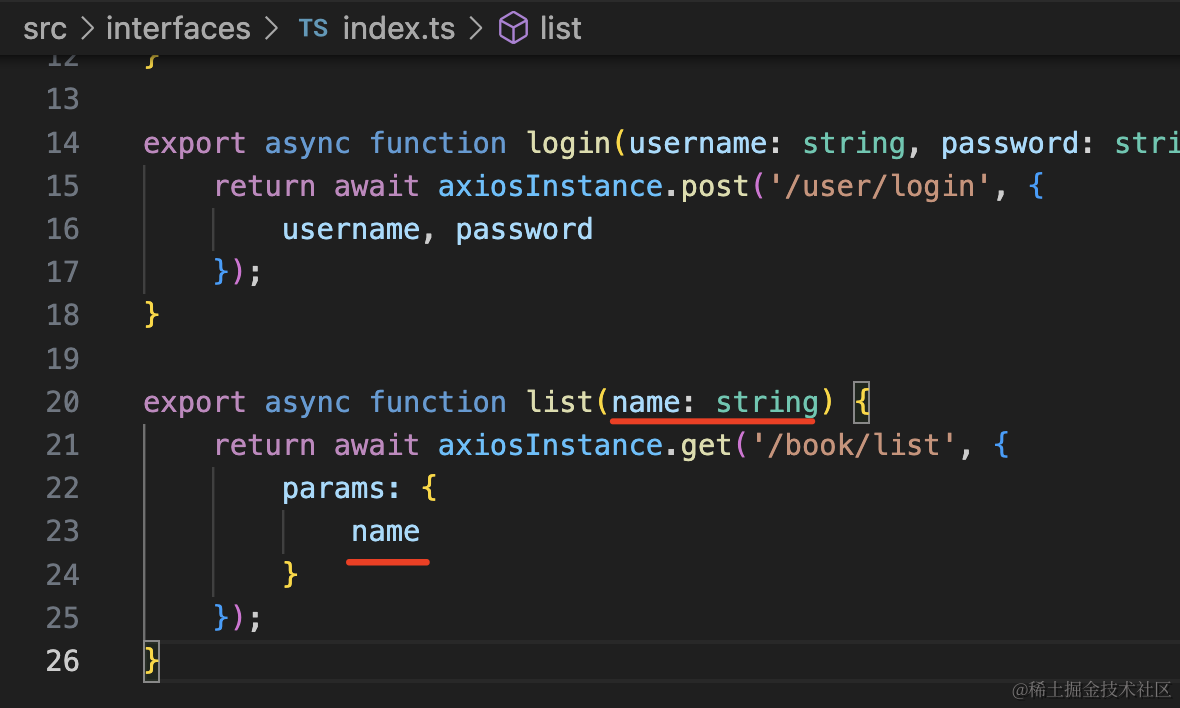Click the password argument on line 16

click(524, 229)
